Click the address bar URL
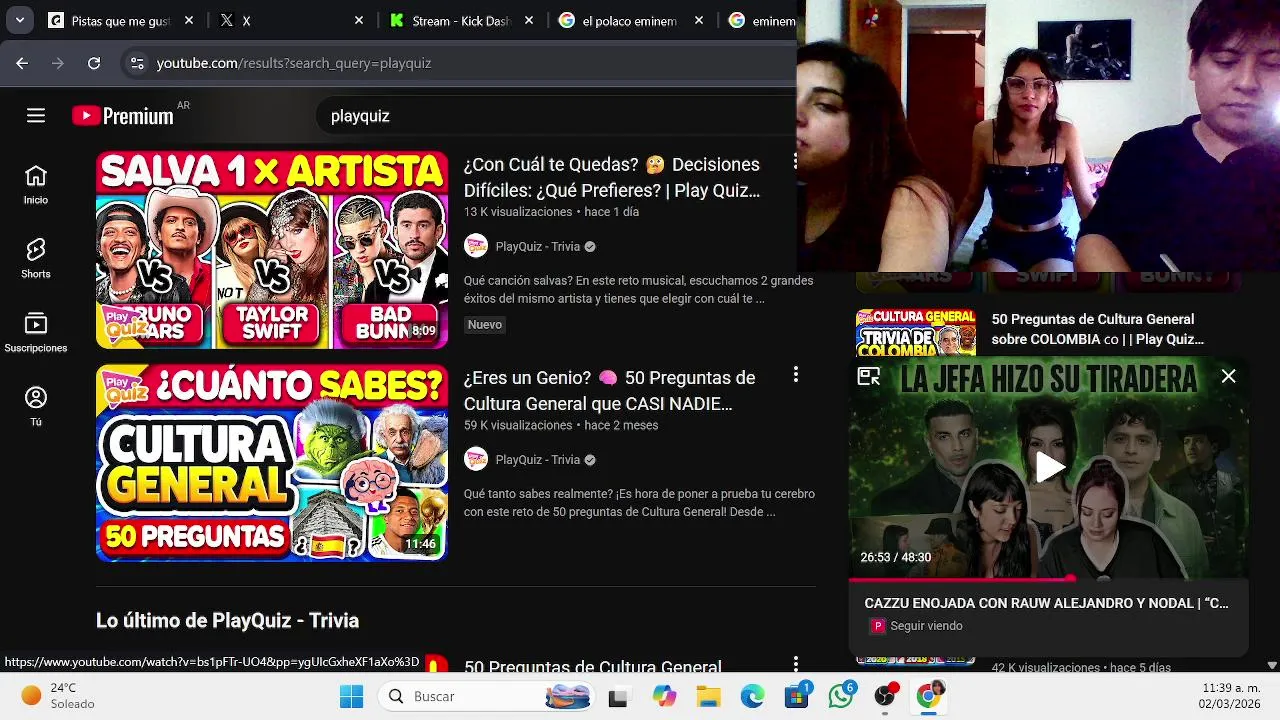Image resolution: width=1280 pixels, height=720 pixels. 294,63
